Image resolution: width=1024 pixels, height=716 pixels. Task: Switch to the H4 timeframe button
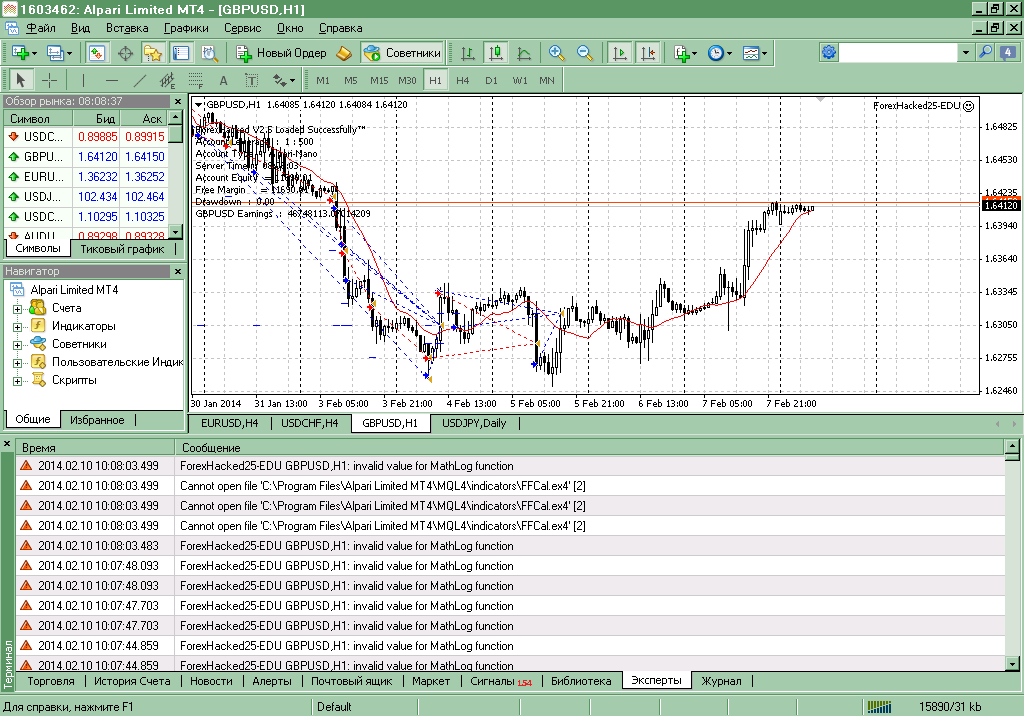(462, 80)
